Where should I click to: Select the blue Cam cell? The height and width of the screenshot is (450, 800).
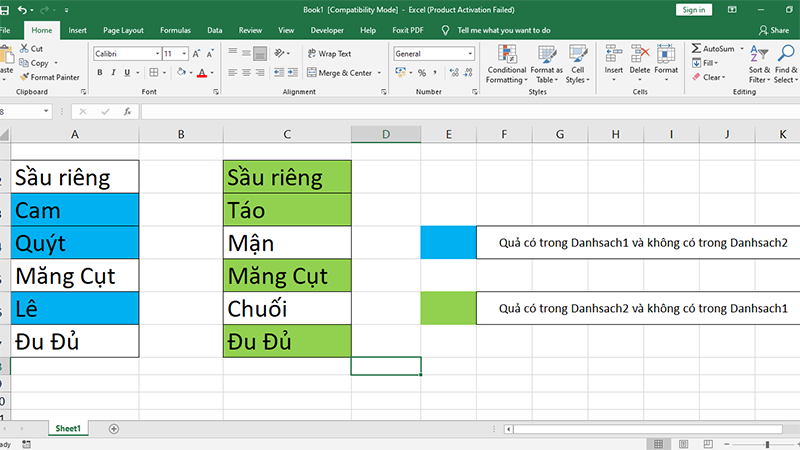74,210
